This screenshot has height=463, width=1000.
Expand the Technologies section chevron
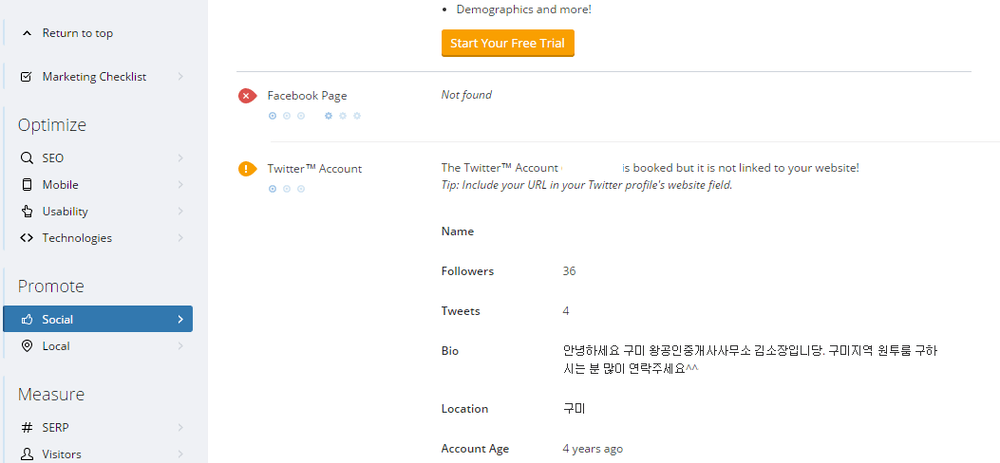180,238
